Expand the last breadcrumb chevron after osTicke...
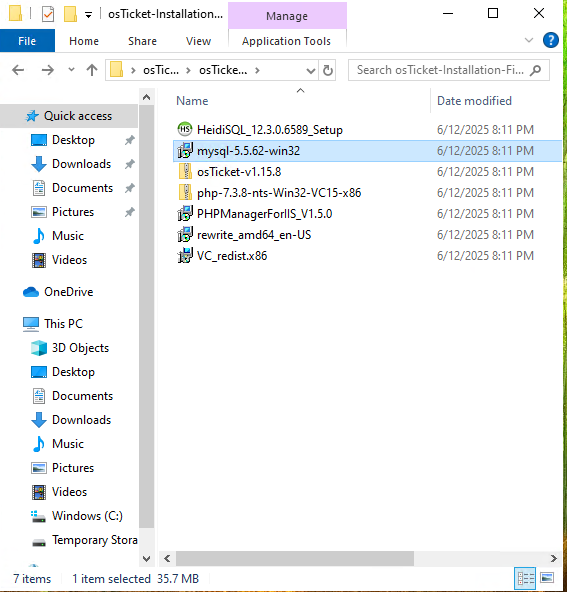 pos(257,70)
